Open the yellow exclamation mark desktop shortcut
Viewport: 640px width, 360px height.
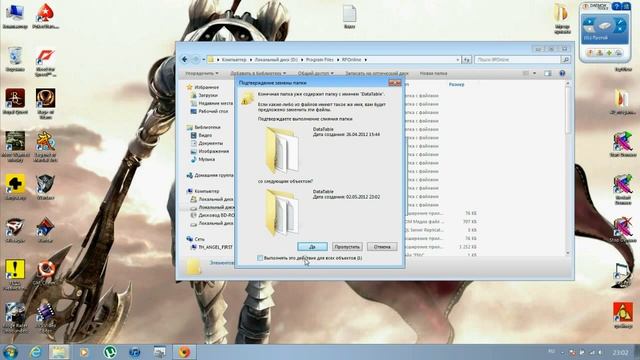(x=15, y=273)
